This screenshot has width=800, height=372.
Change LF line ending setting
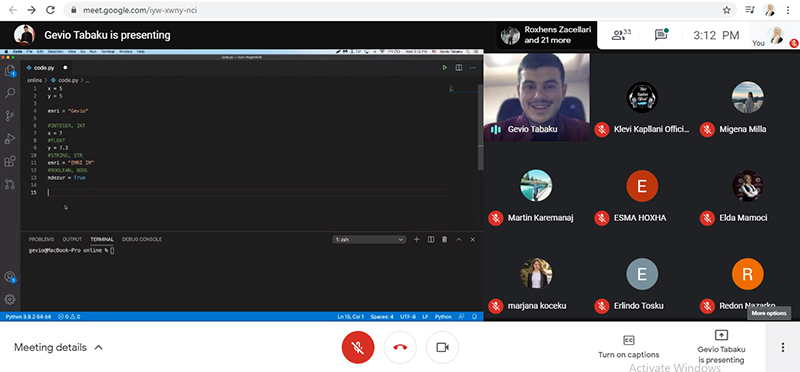(425, 317)
